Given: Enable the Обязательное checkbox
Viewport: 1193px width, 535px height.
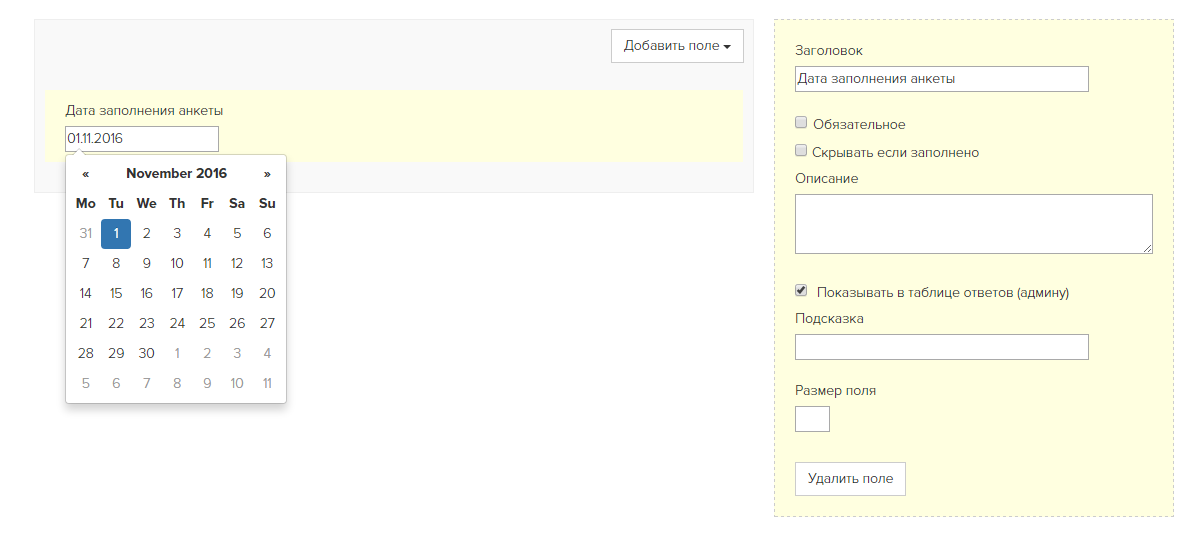Looking at the screenshot, I should 800,123.
